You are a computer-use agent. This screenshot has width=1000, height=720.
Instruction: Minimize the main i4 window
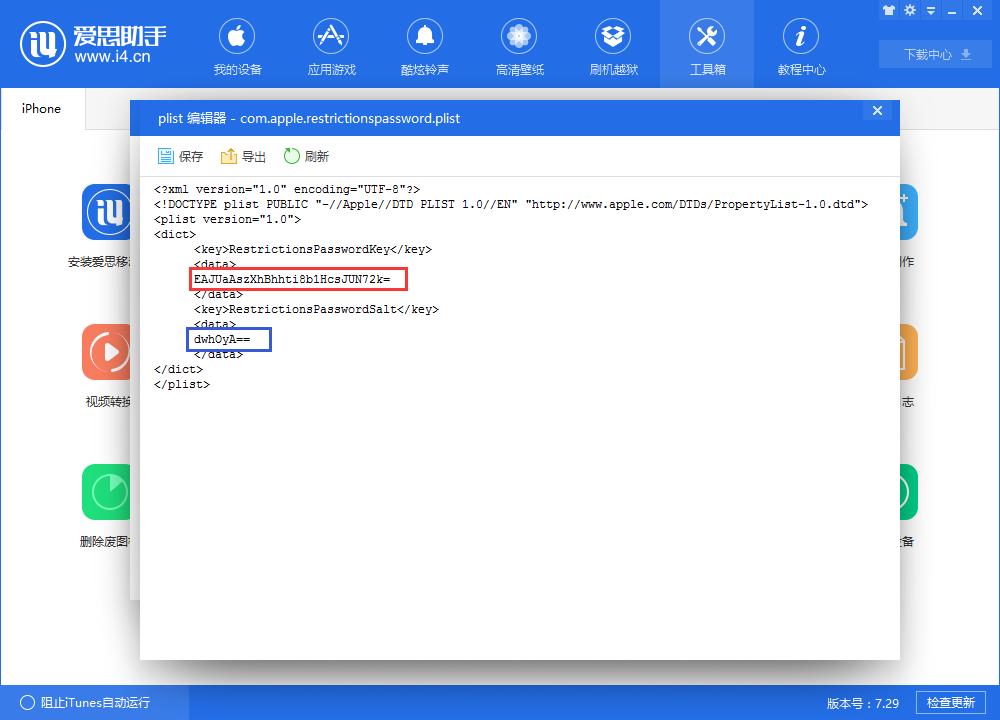tap(952, 11)
